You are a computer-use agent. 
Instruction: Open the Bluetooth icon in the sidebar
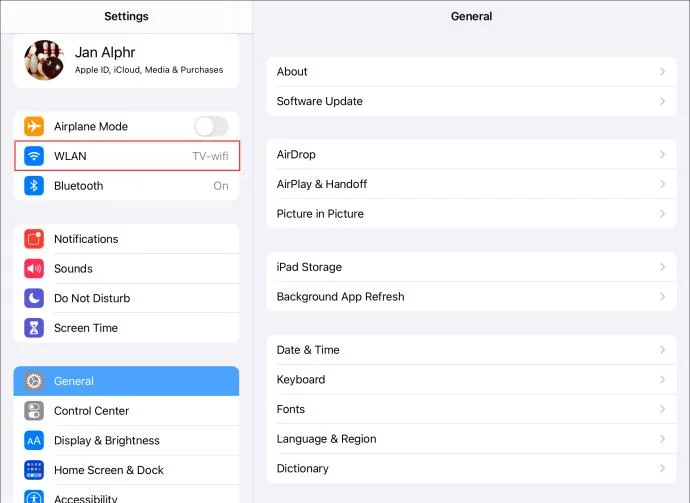(x=34, y=186)
